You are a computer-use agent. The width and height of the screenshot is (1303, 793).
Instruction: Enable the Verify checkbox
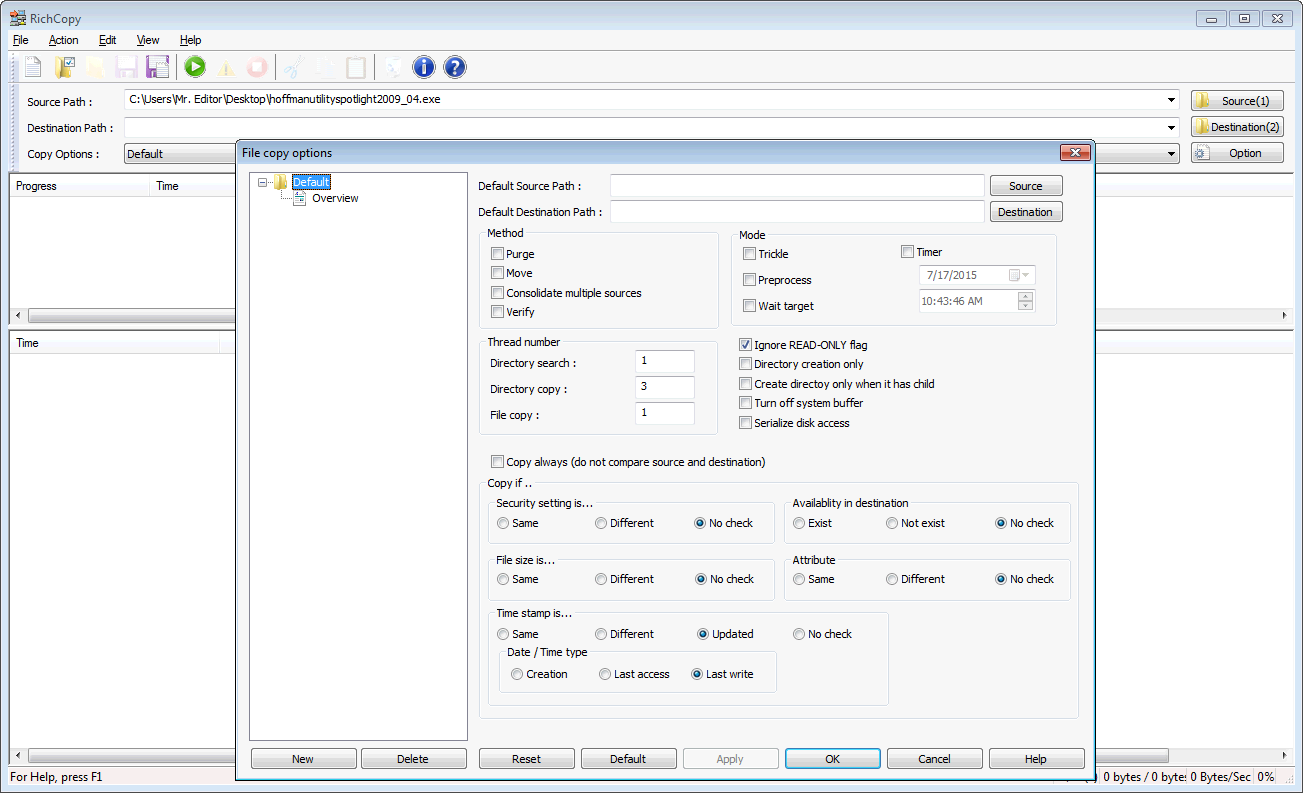pyautogui.click(x=497, y=312)
